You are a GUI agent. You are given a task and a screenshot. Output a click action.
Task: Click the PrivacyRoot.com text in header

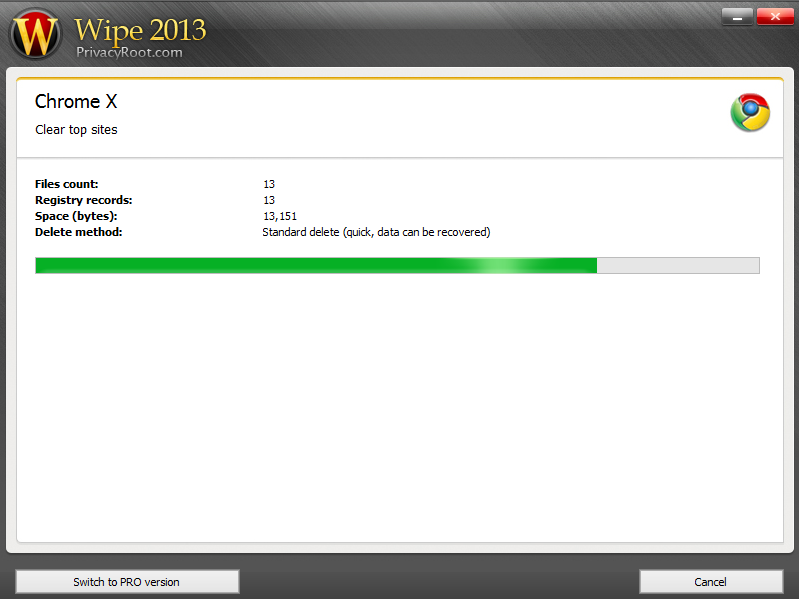129,52
